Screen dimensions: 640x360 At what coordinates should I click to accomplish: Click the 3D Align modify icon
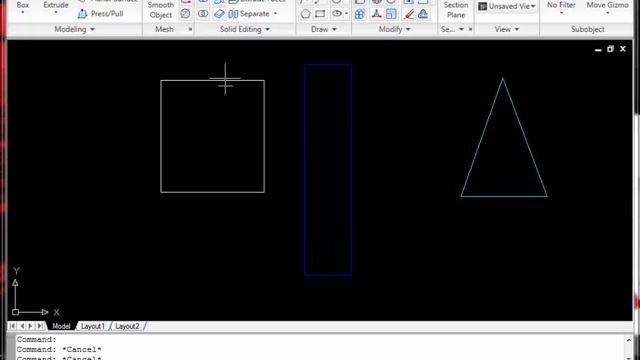pyautogui.click(x=376, y=14)
